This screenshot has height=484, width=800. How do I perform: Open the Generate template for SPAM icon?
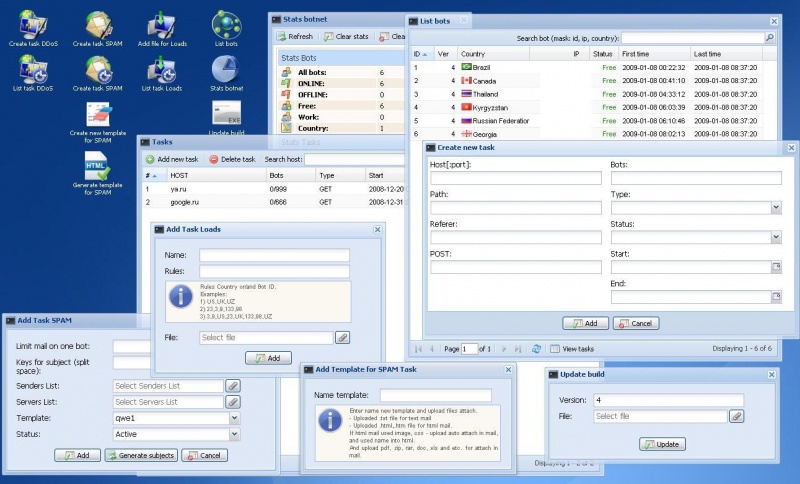coord(97,168)
